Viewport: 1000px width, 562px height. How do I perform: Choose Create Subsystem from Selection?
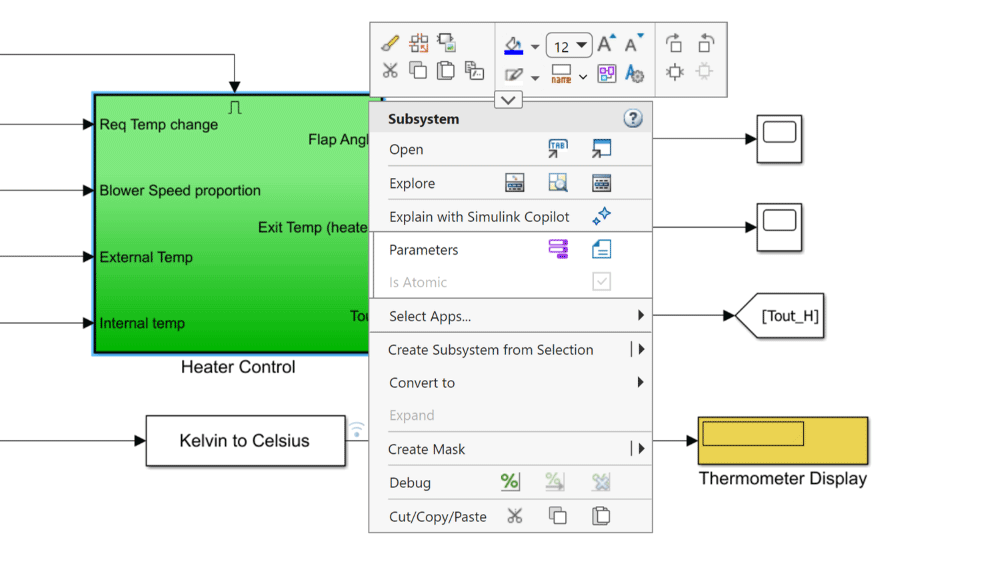491,349
